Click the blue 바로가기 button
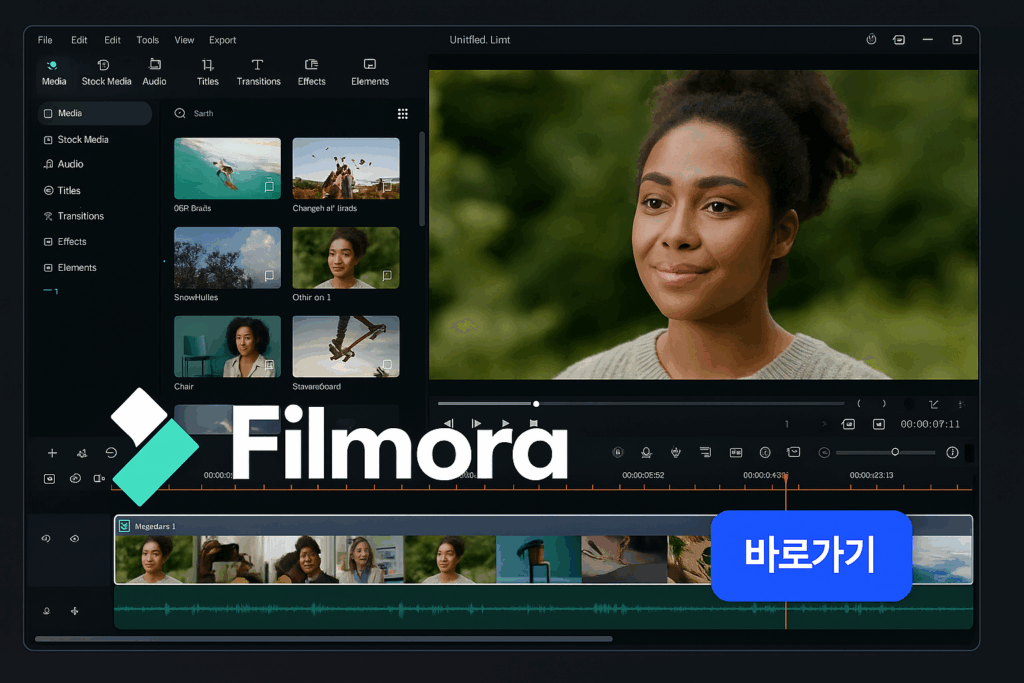The image size is (1024, 683). coord(811,556)
